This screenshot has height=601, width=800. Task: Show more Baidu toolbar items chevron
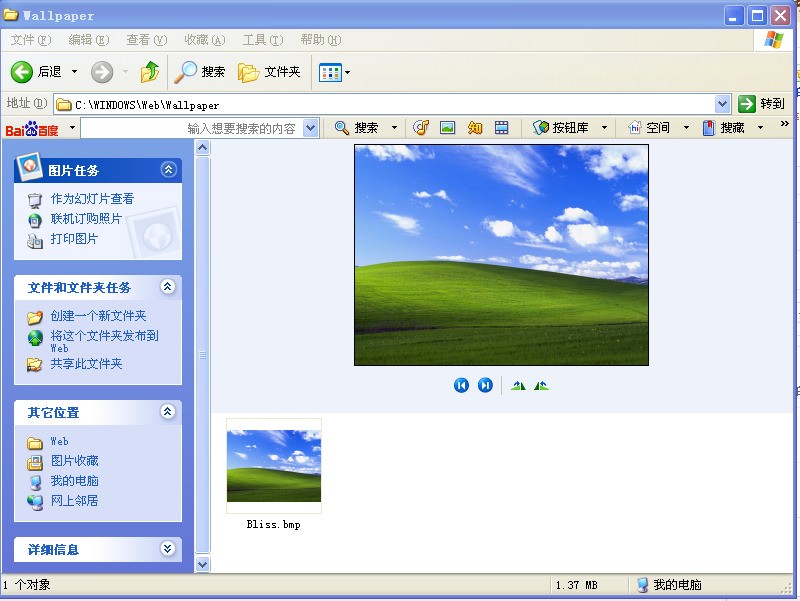[785, 124]
